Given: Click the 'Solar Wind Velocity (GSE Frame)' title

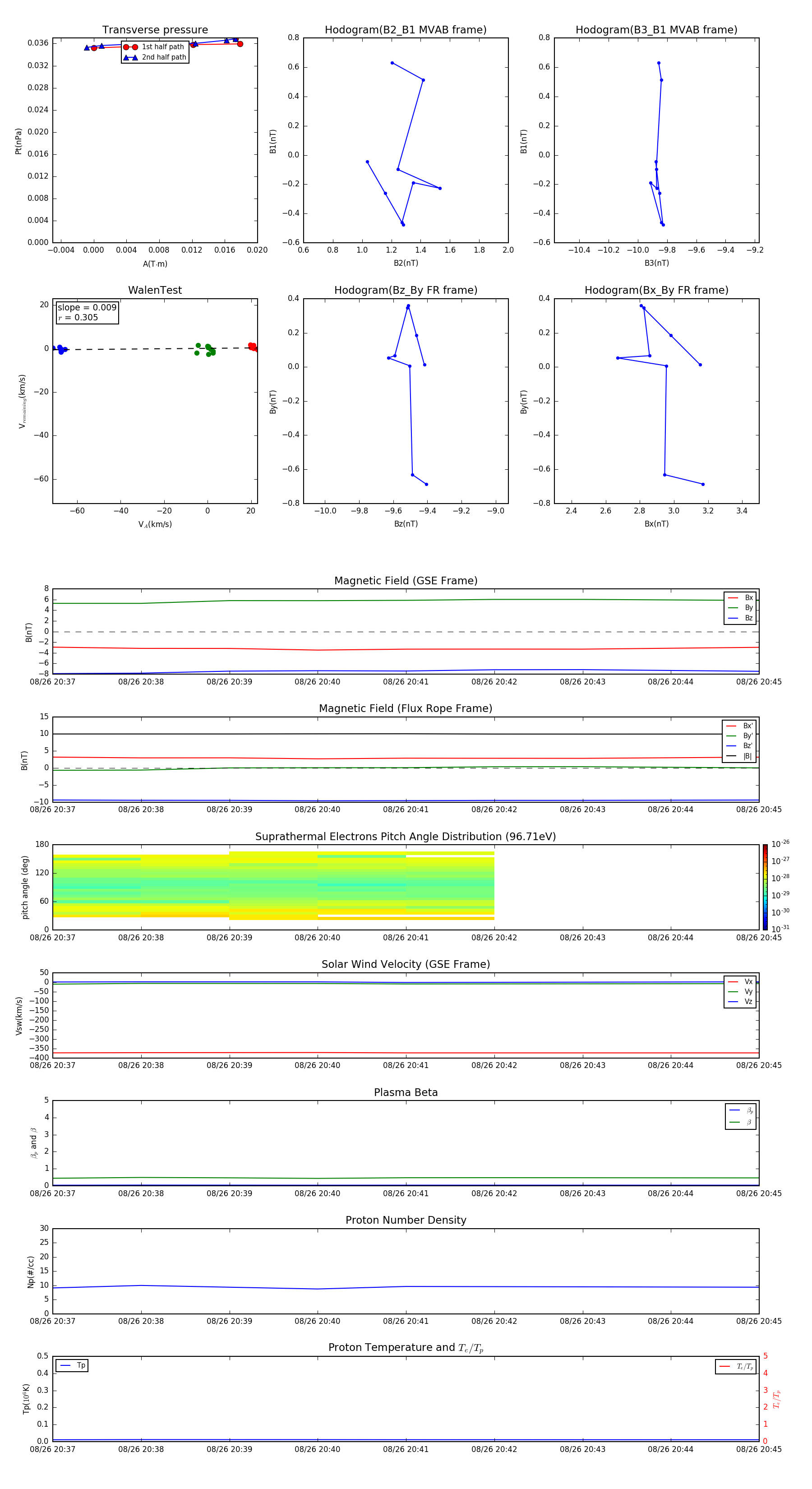Looking at the screenshot, I should pyautogui.click(x=406, y=964).
